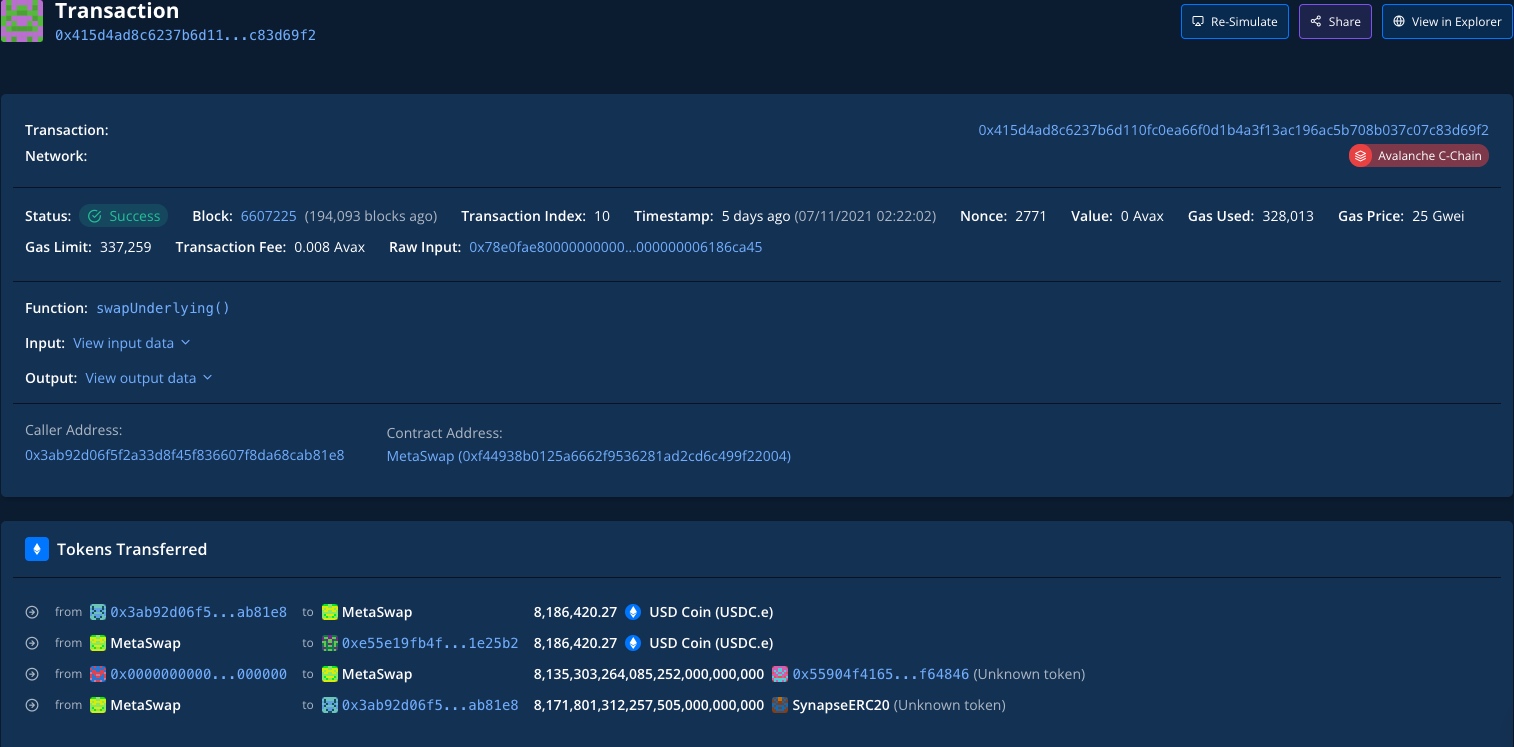
Task: Expand View input data
Action: coord(131,343)
